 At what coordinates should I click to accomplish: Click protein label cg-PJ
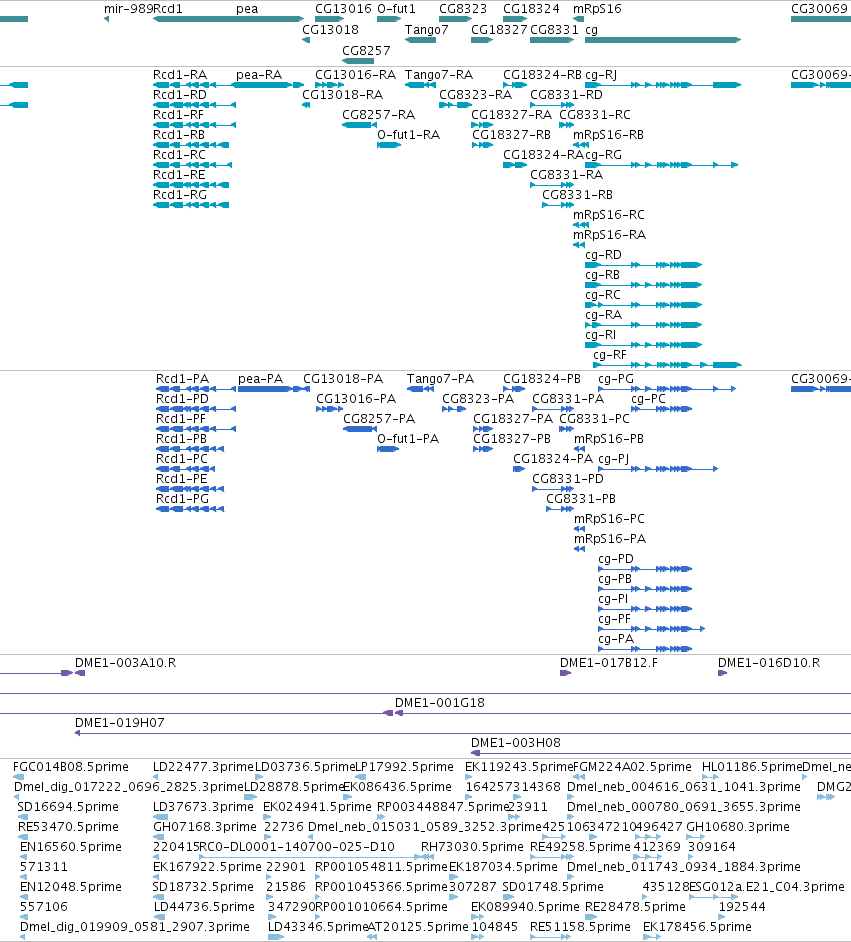tap(614, 459)
